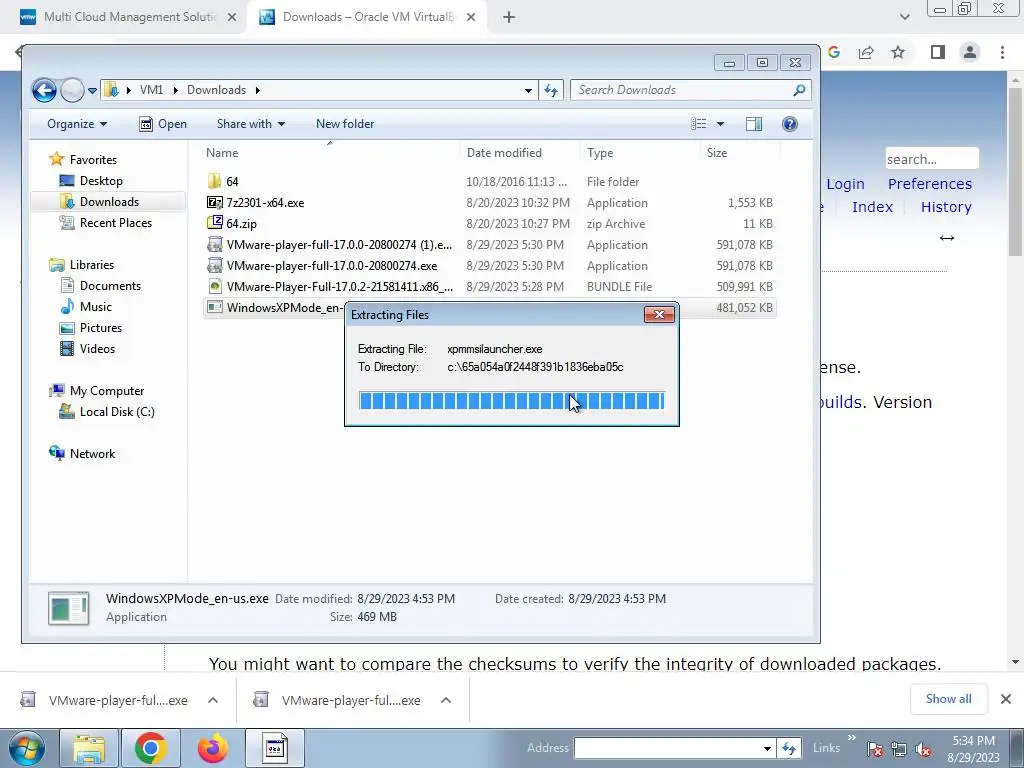This screenshot has height=768, width=1024.
Task: Close the downloads bar
Action: point(1006,699)
